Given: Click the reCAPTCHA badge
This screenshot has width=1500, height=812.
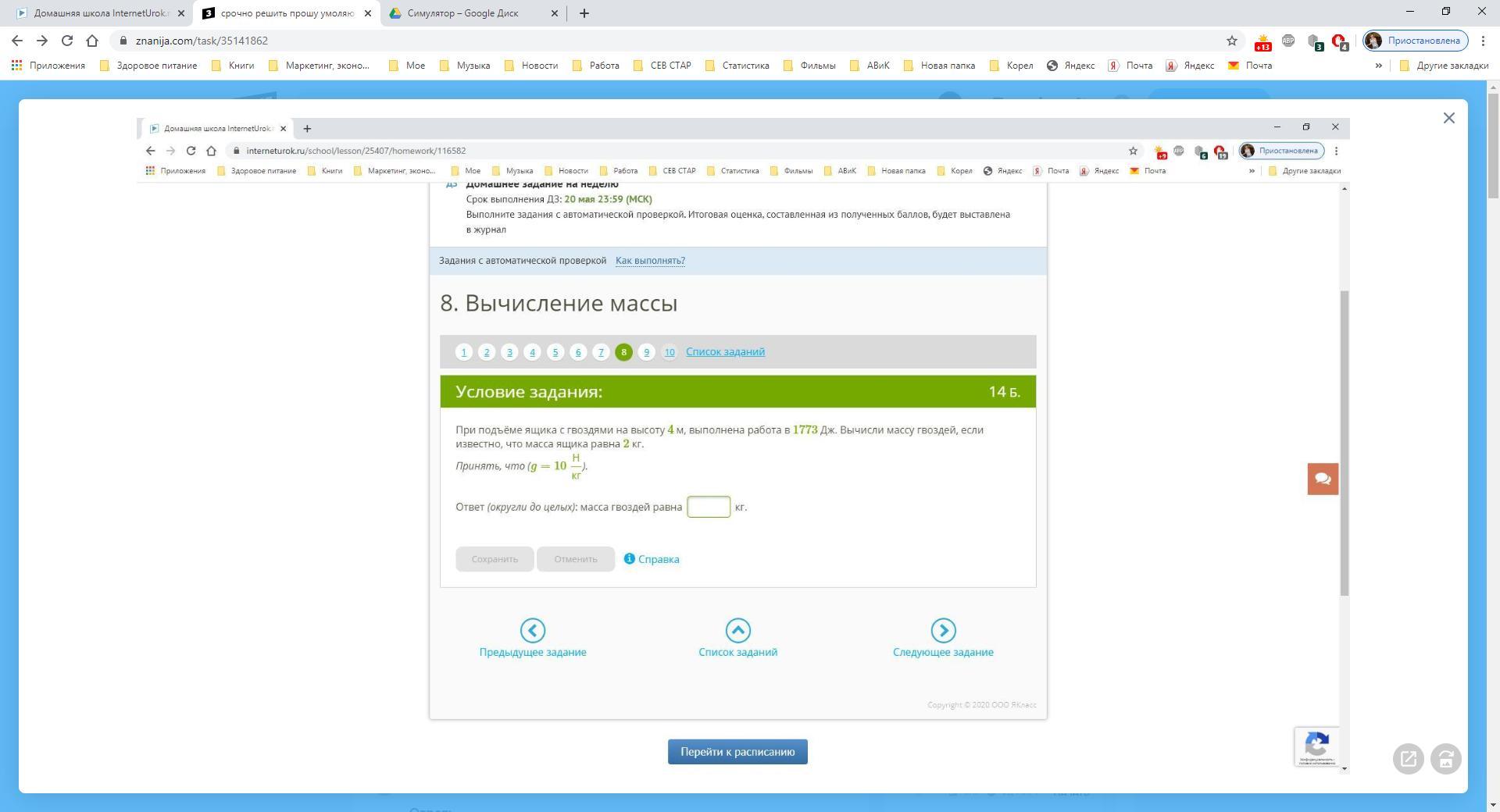Looking at the screenshot, I should (1316, 746).
